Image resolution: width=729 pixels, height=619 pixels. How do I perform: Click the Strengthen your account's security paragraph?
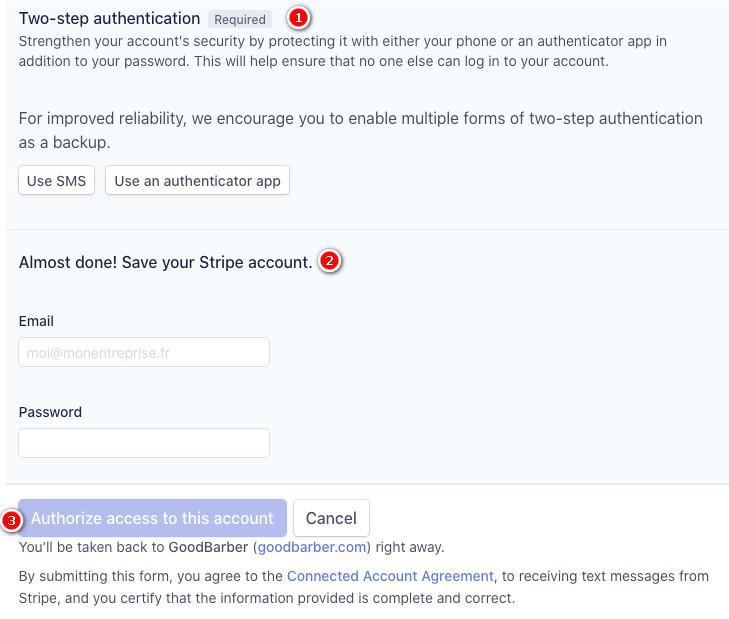pyautogui.click(x=342, y=51)
